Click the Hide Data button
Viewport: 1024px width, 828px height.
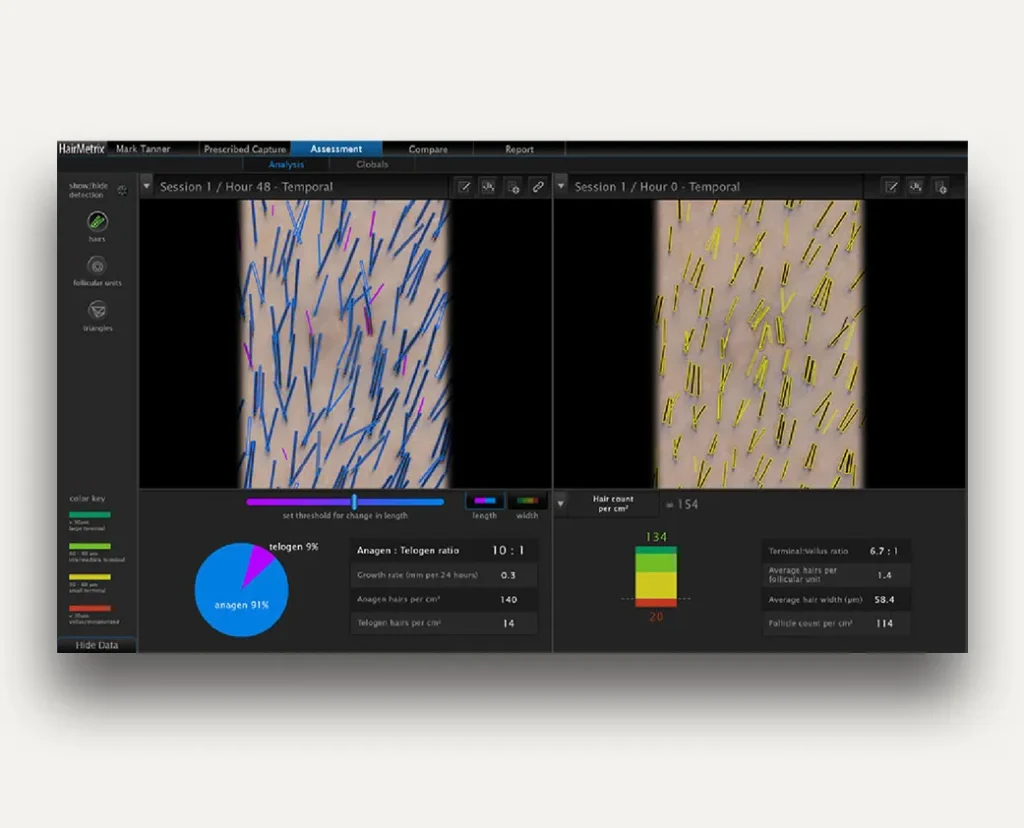(x=97, y=645)
